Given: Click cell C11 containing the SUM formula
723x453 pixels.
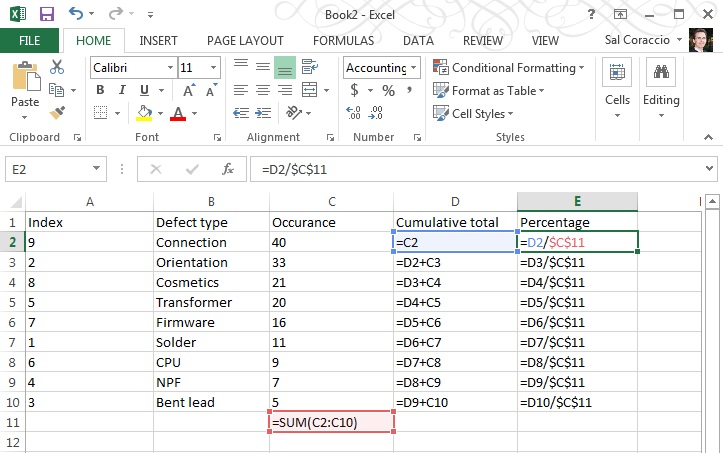Looking at the screenshot, I should point(331,422).
